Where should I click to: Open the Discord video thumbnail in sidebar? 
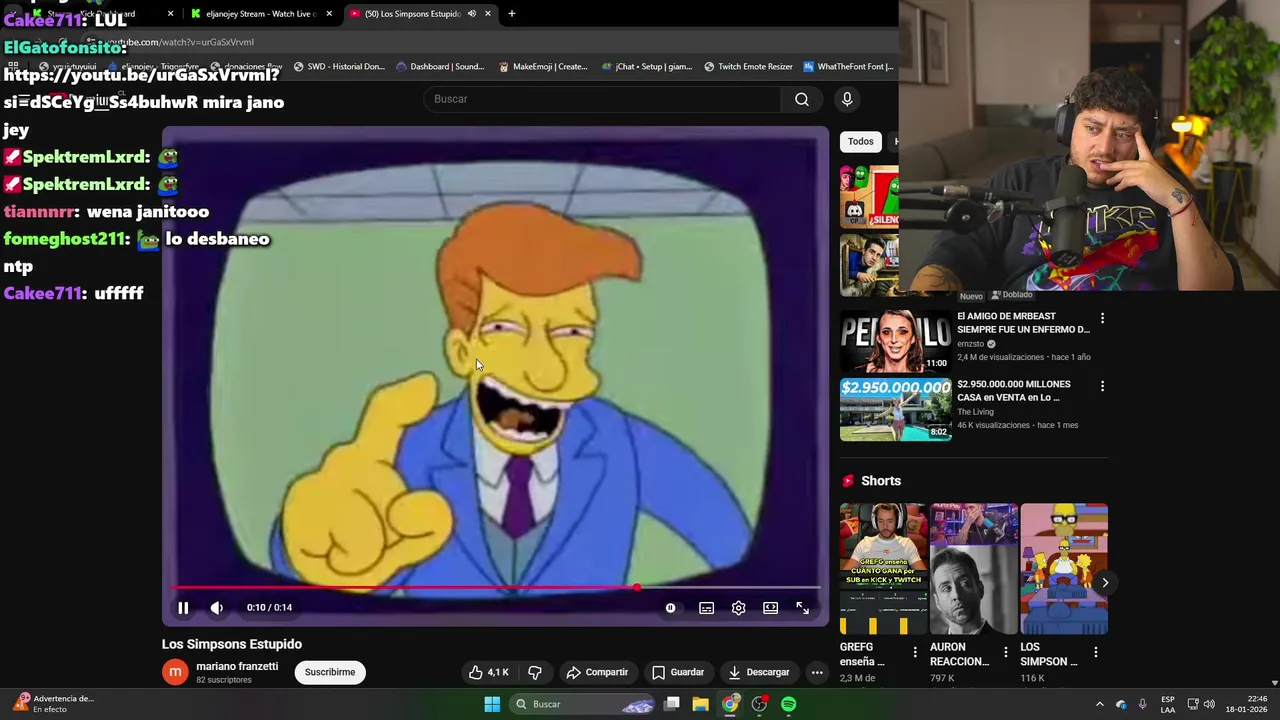point(869,196)
